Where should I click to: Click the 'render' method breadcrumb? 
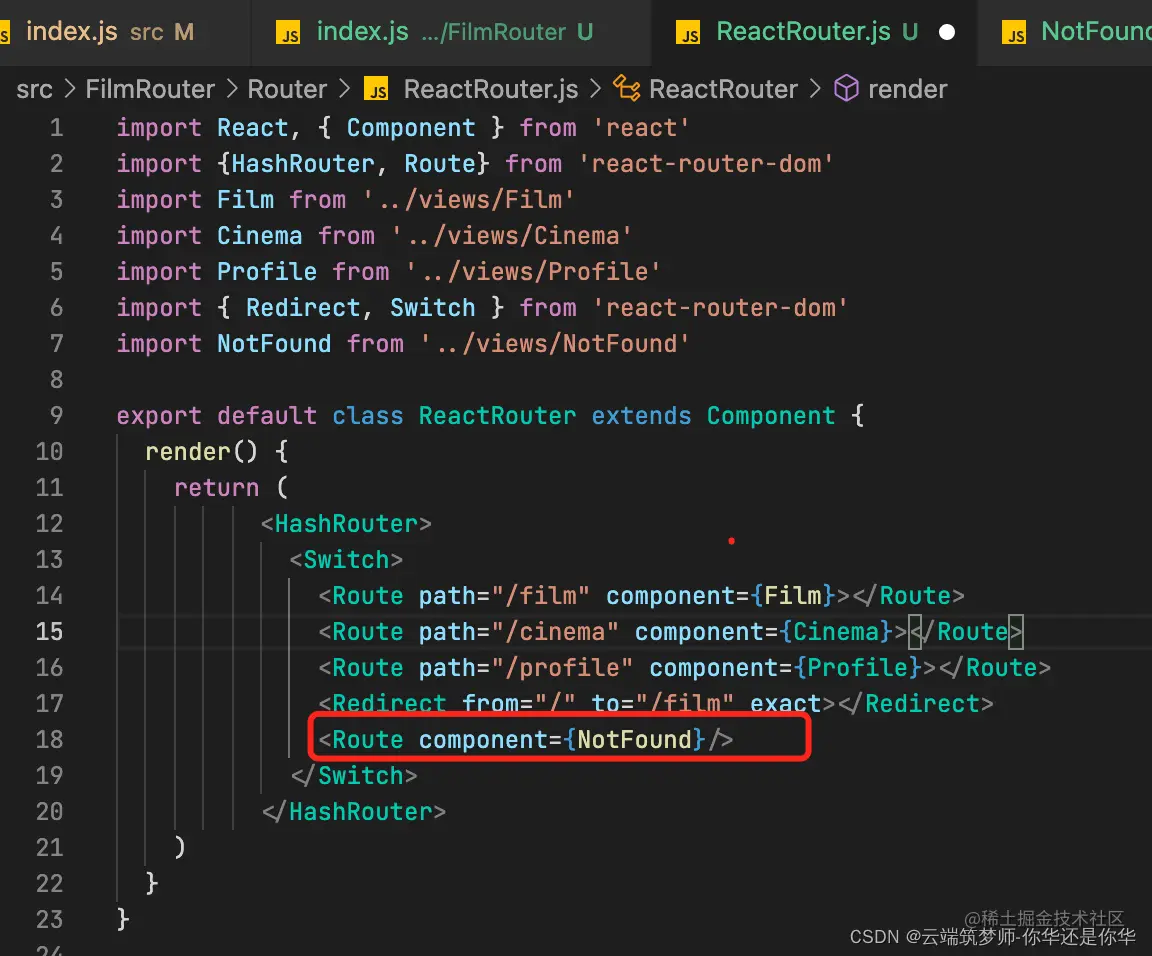click(x=907, y=89)
